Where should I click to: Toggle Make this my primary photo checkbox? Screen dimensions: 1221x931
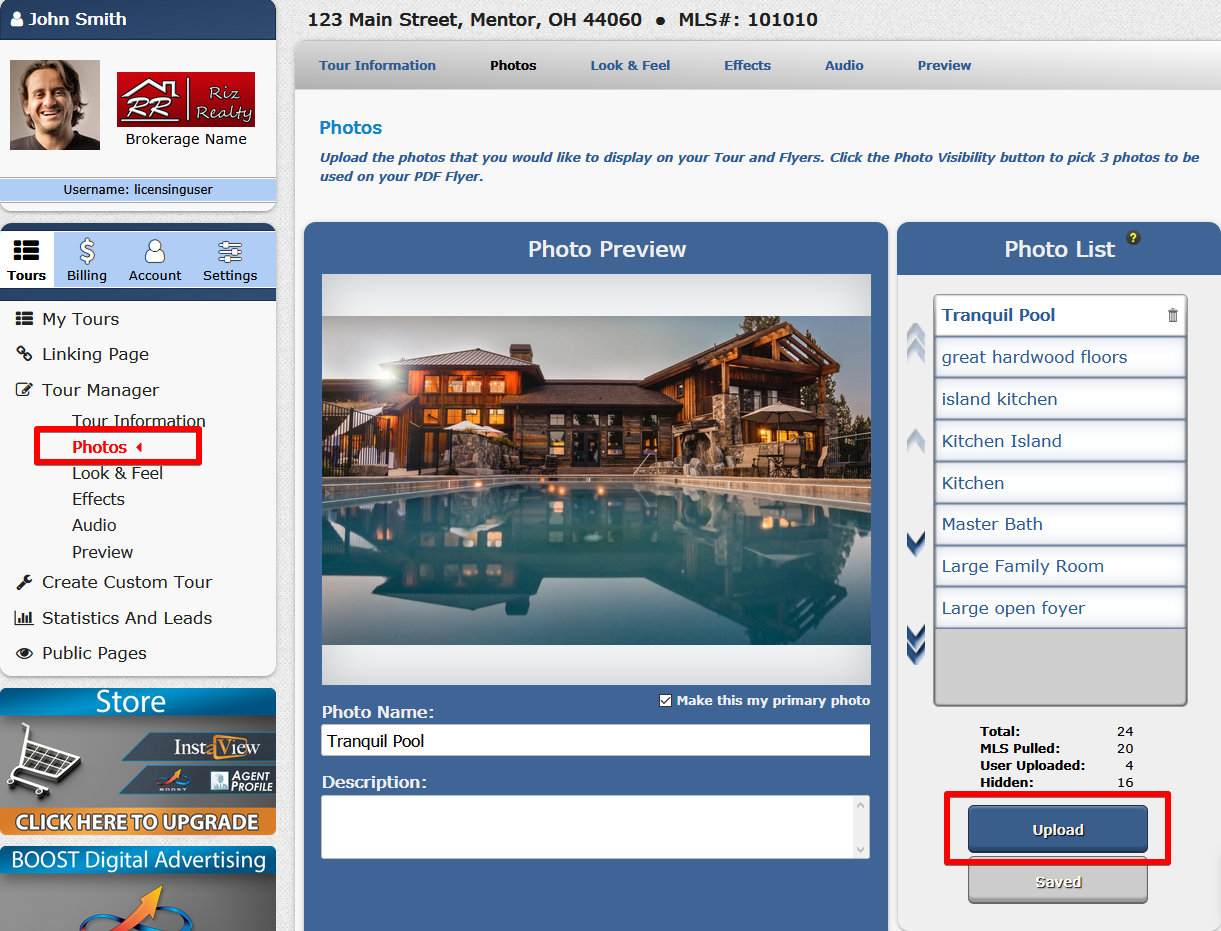click(666, 701)
